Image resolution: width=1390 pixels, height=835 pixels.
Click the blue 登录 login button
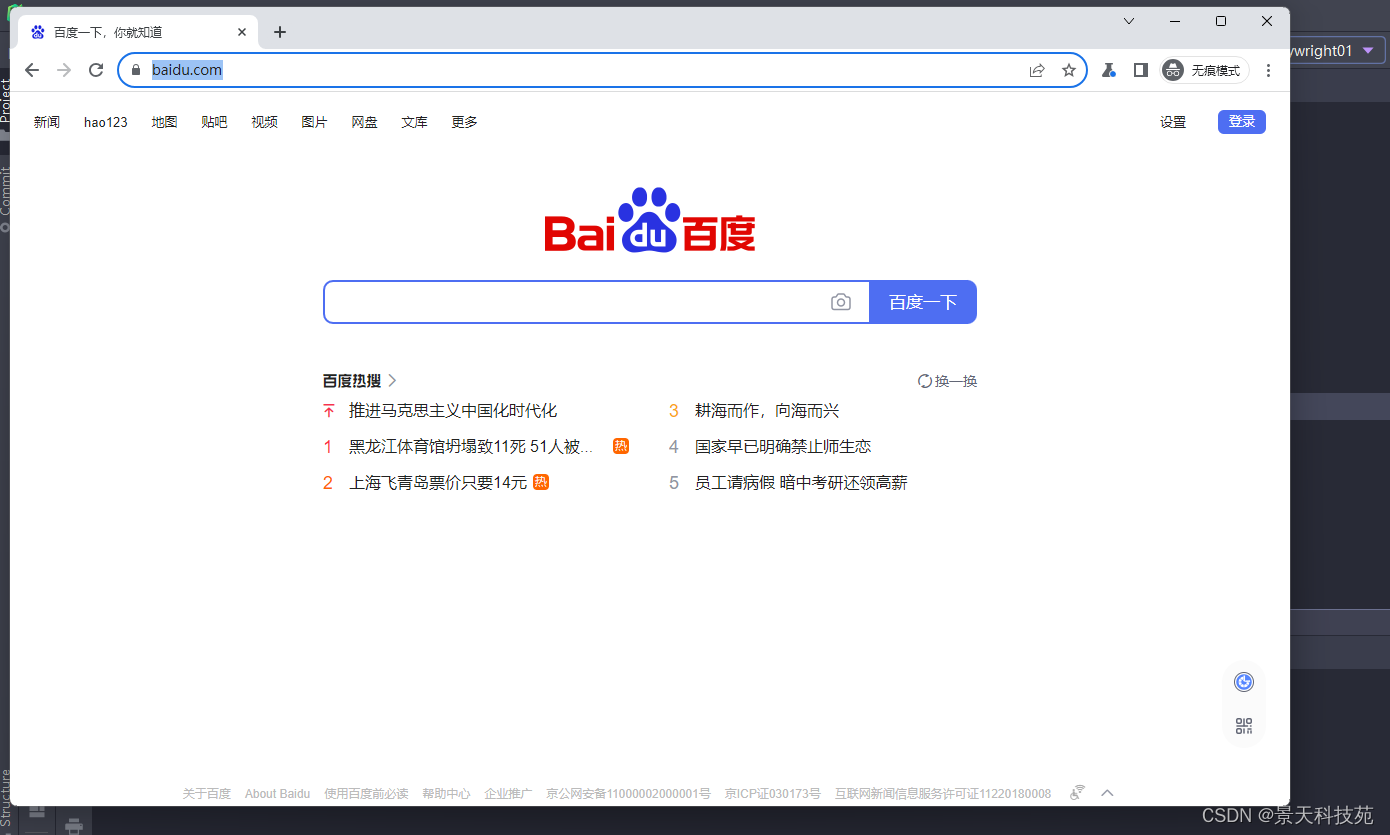tap(1242, 122)
